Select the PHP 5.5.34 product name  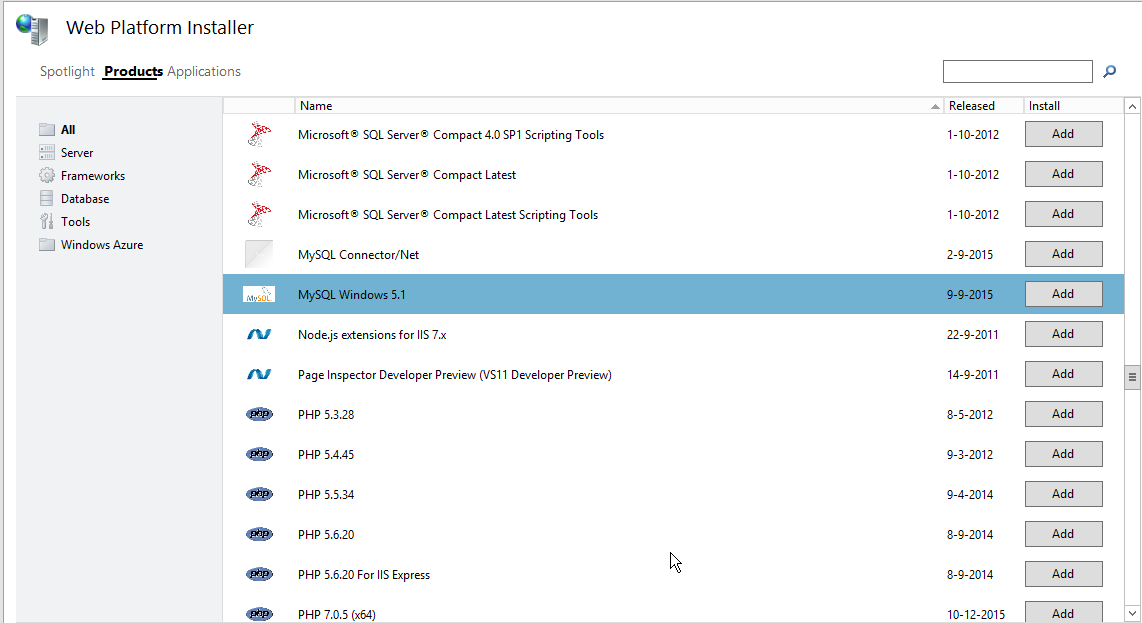pyautogui.click(x=326, y=495)
